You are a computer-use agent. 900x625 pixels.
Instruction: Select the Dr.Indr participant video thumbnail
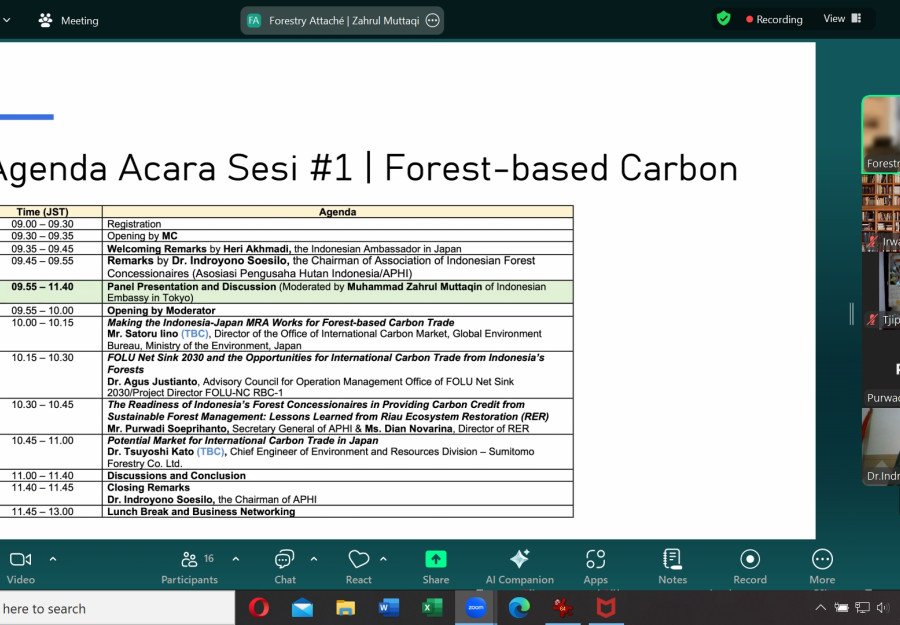881,446
